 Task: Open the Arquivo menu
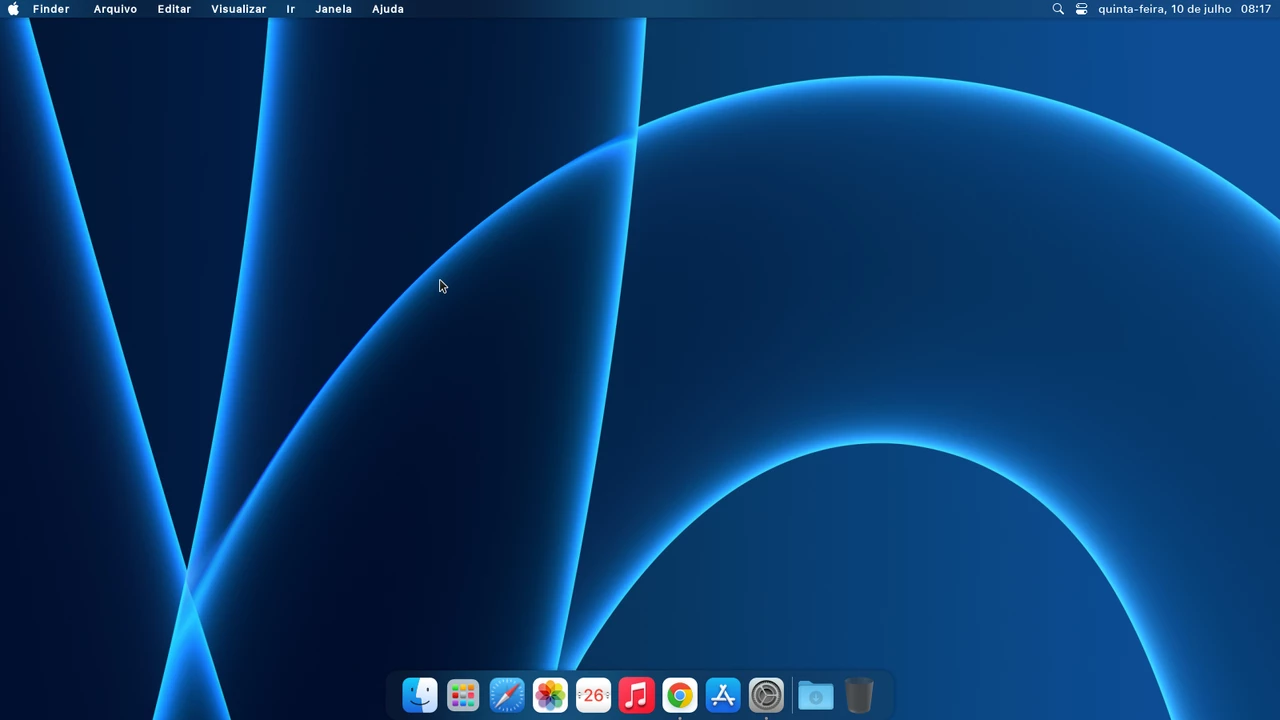click(x=115, y=9)
